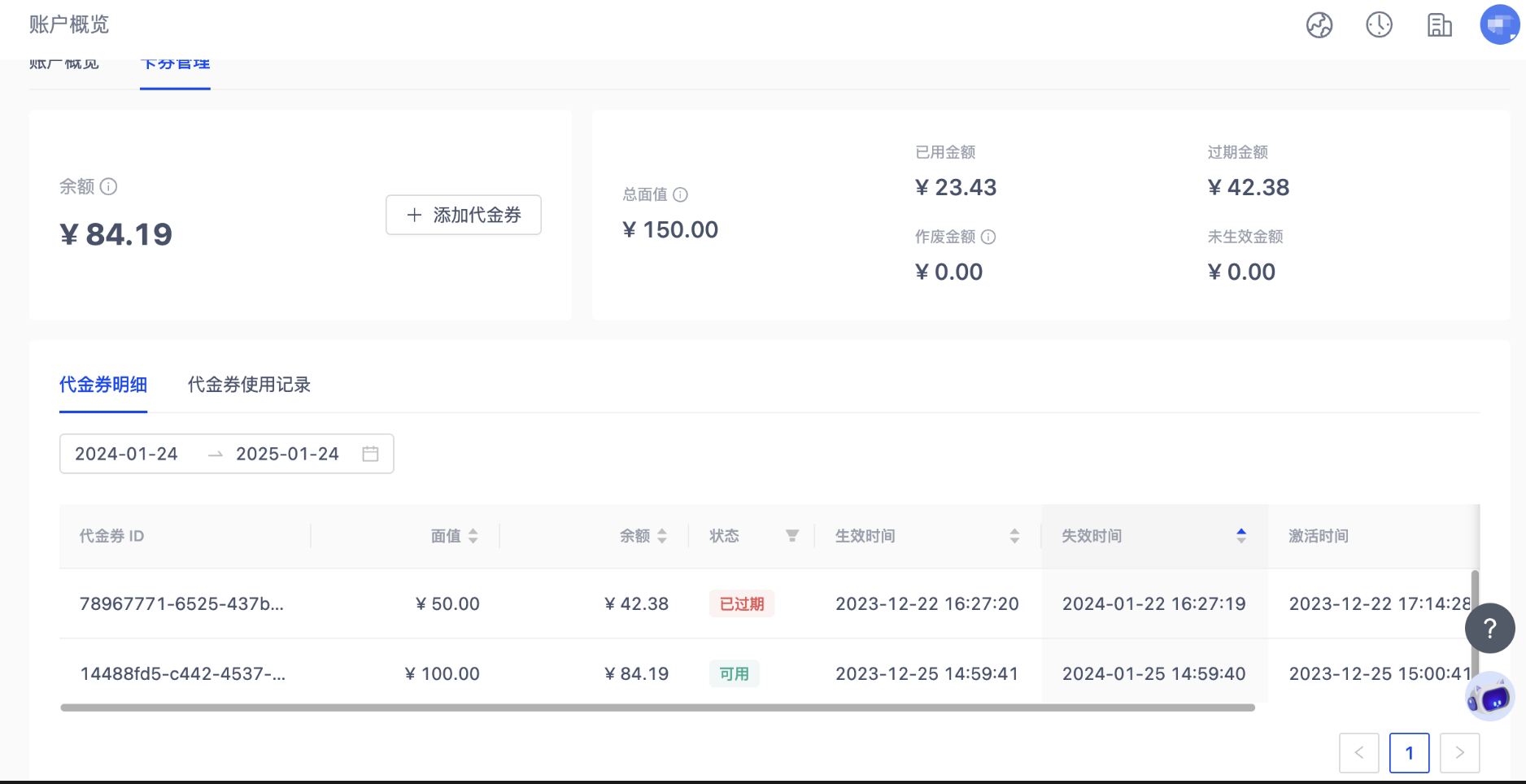Toggle sorting on 失效时间 column

coord(1241,536)
